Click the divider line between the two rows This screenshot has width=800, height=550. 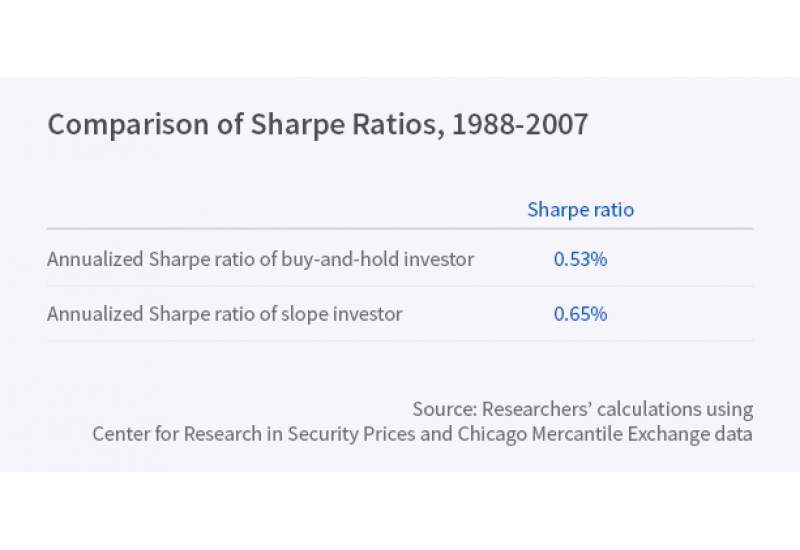(400, 287)
